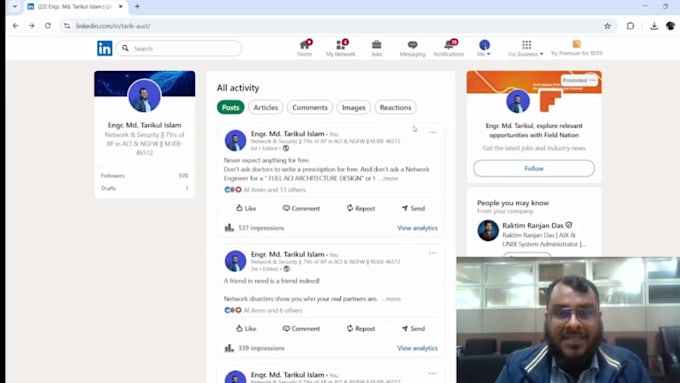Bookmark this page with the star icon

click(x=608, y=26)
